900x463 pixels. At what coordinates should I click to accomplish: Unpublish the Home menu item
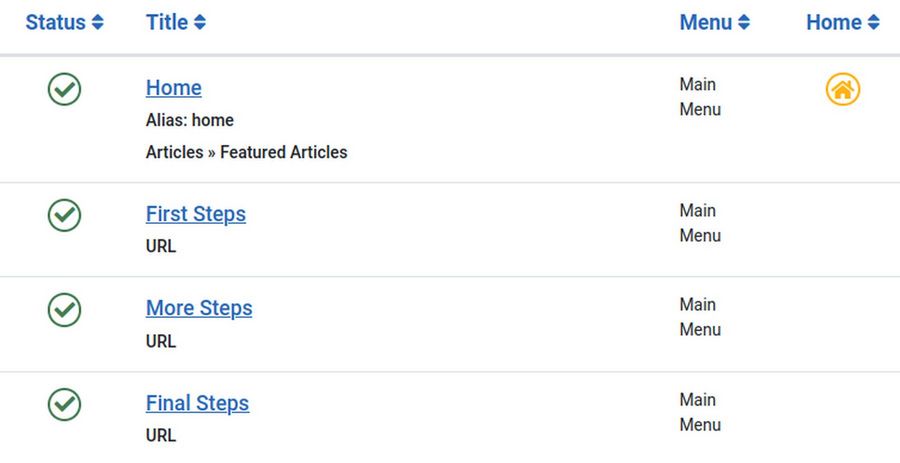[64, 90]
